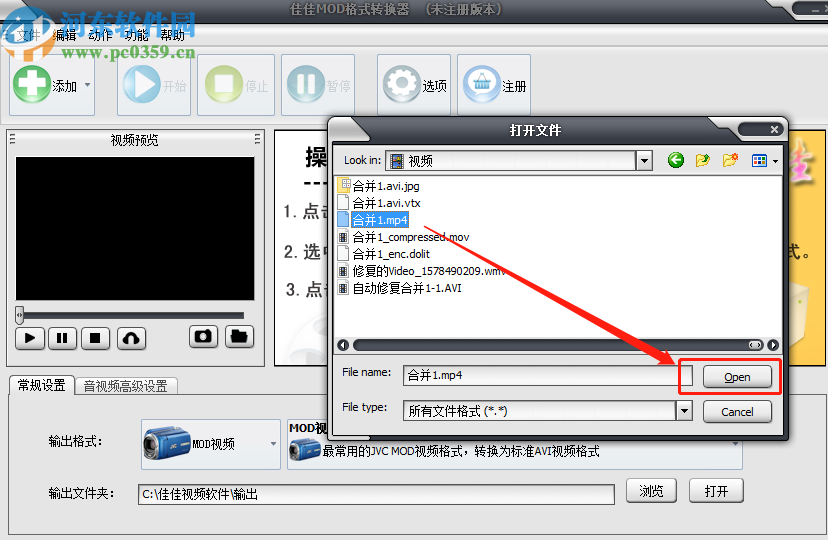
Task: Click the Start (开始) play icon
Action: [x=141, y=84]
